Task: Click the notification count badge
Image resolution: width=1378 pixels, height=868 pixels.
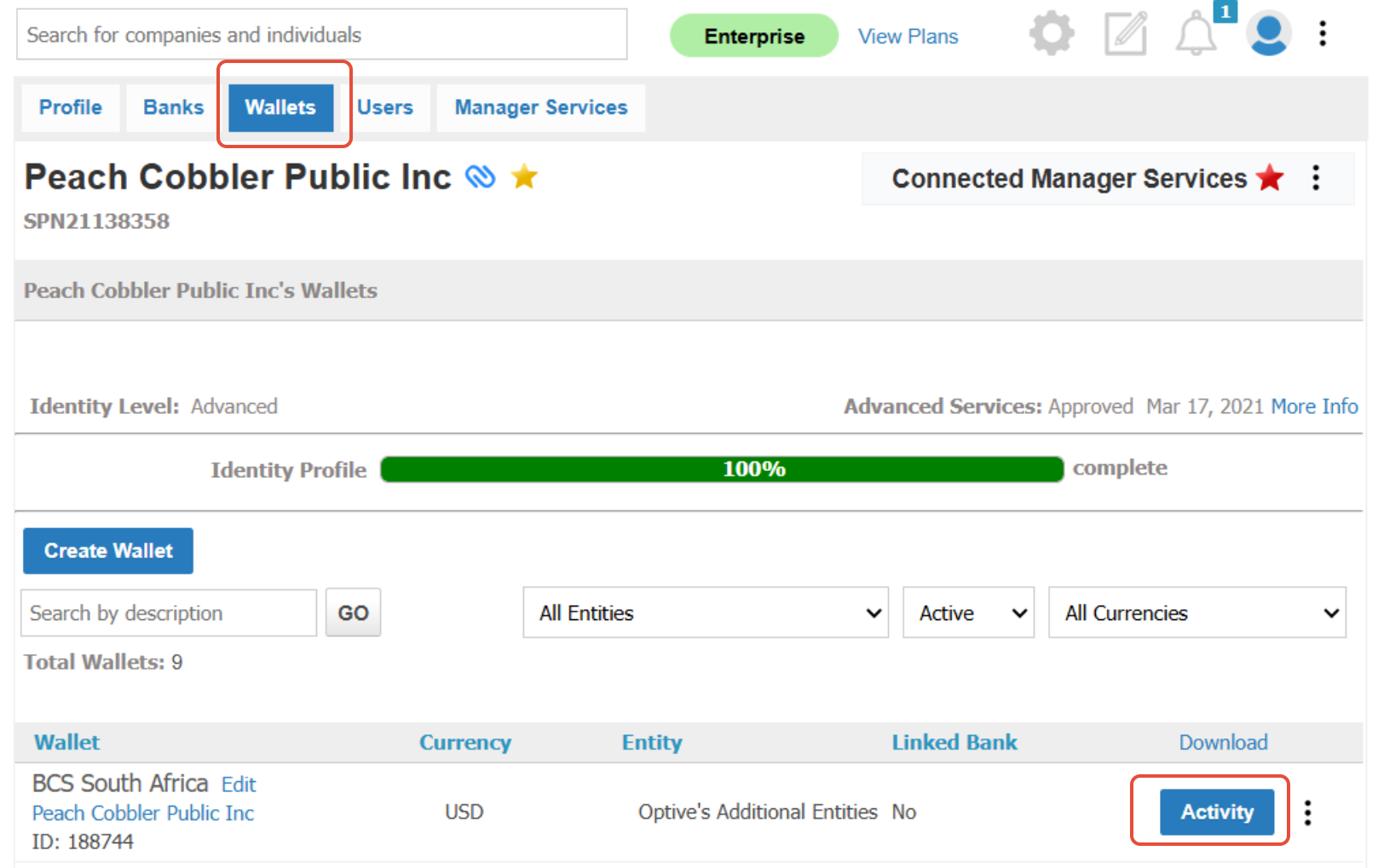Action: 1225,12
